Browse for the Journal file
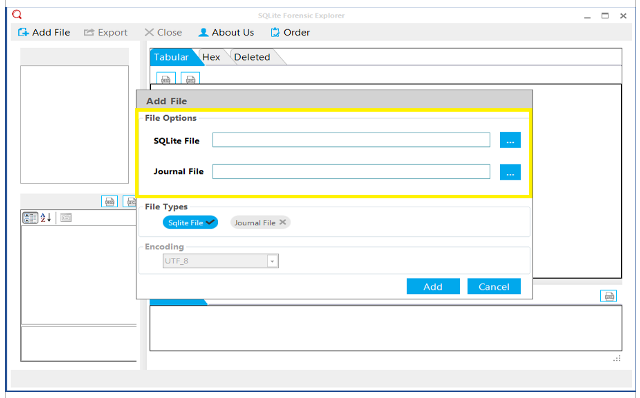This screenshot has height=398, width=640. click(x=510, y=172)
